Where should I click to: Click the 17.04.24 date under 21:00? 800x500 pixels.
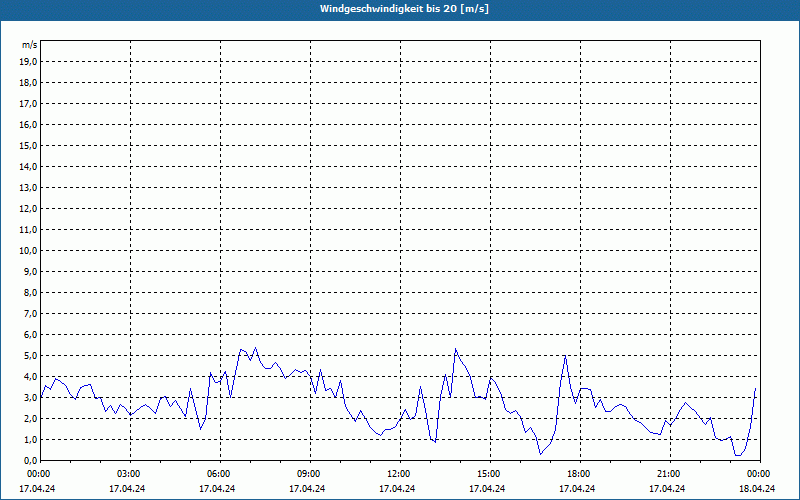tap(667, 488)
